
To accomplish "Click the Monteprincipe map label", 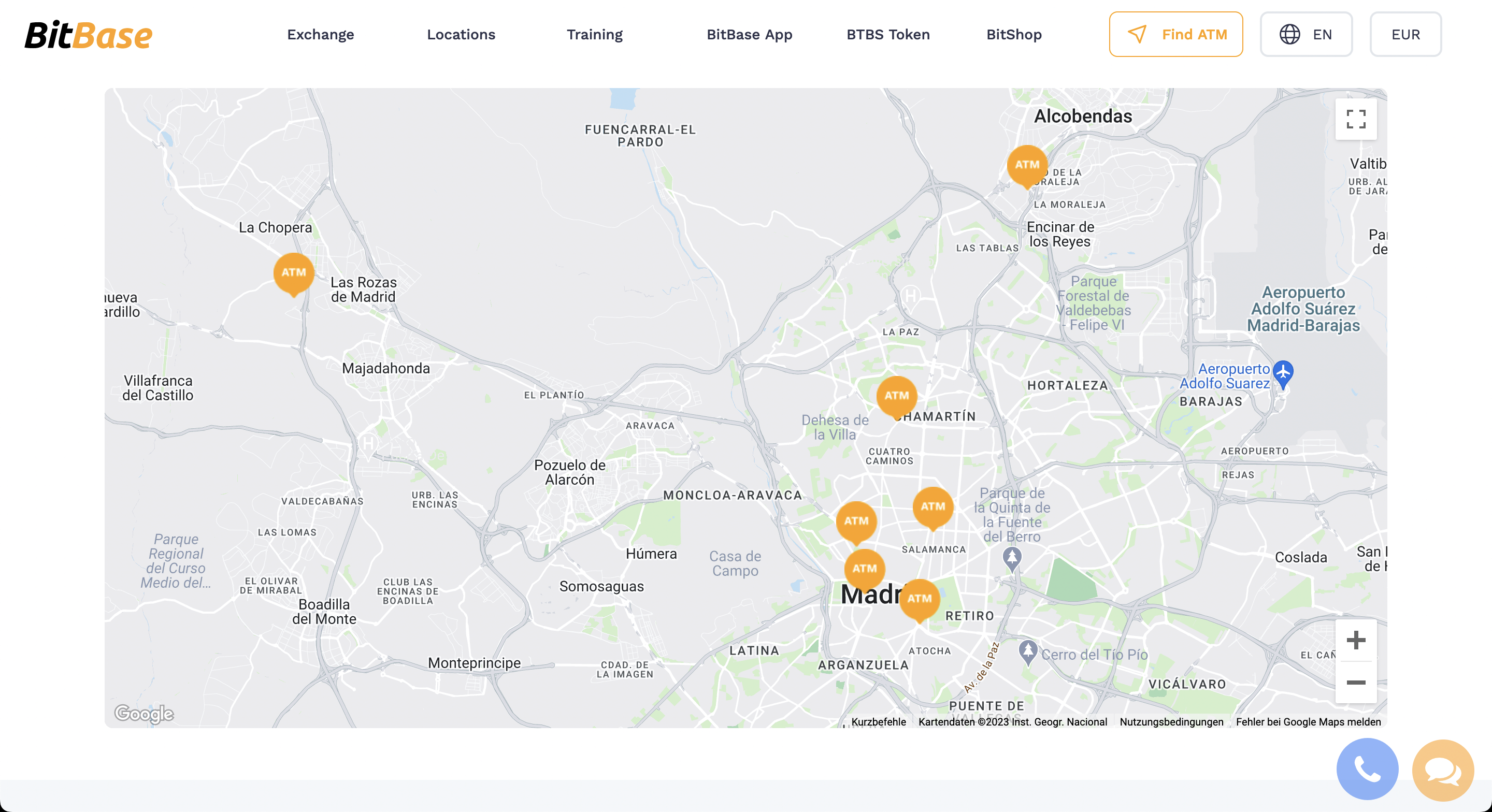I will [x=474, y=662].
